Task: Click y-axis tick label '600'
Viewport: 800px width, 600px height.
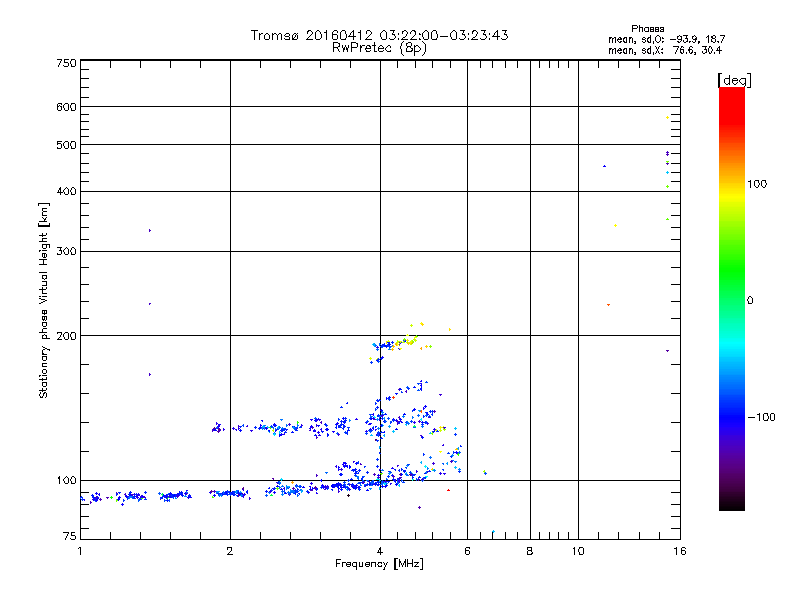Action: click(x=67, y=107)
